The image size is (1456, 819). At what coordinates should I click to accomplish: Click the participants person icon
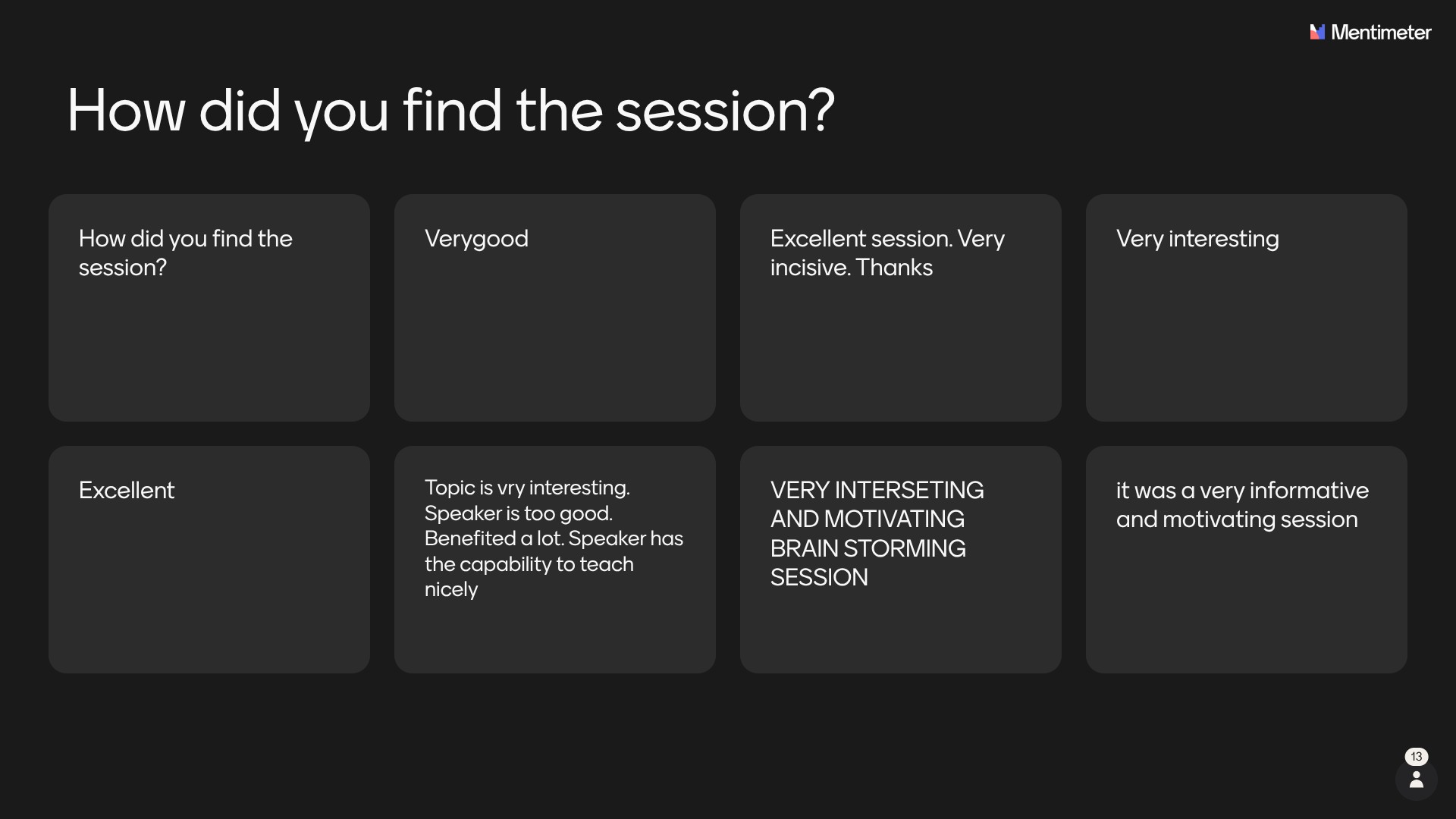click(x=1416, y=780)
